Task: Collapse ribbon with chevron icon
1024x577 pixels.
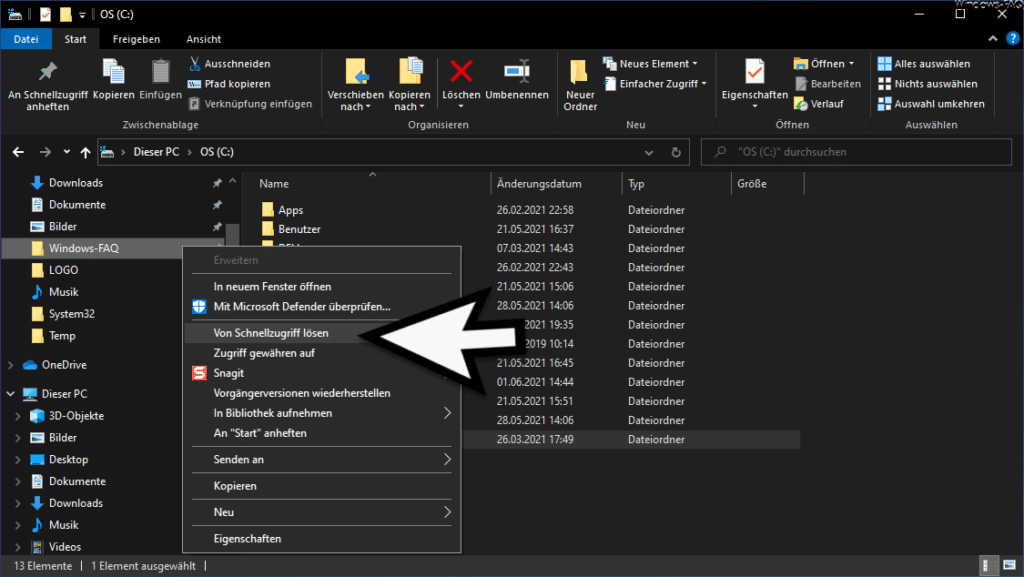Action: click(x=993, y=39)
